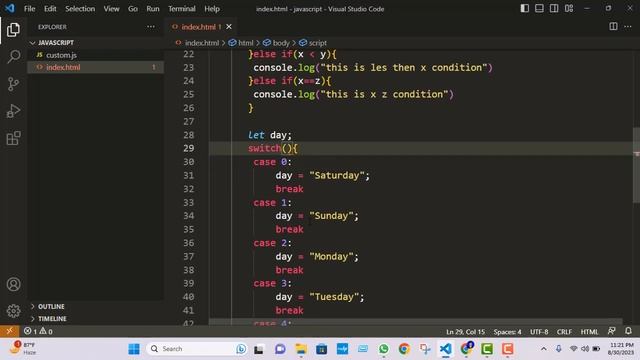
Task: Open File Explorer from the taskbar
Action: pos(301,349)
